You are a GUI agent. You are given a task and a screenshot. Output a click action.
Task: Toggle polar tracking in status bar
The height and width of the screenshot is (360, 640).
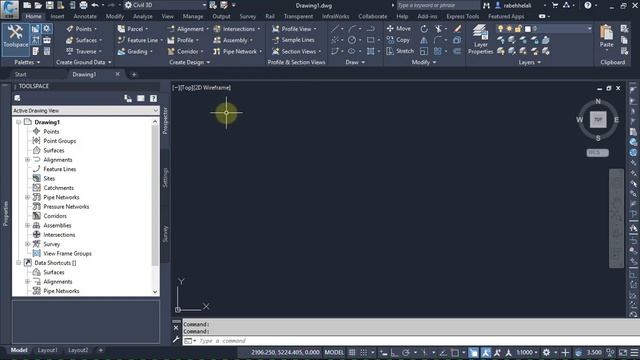[x=406, y=352]
